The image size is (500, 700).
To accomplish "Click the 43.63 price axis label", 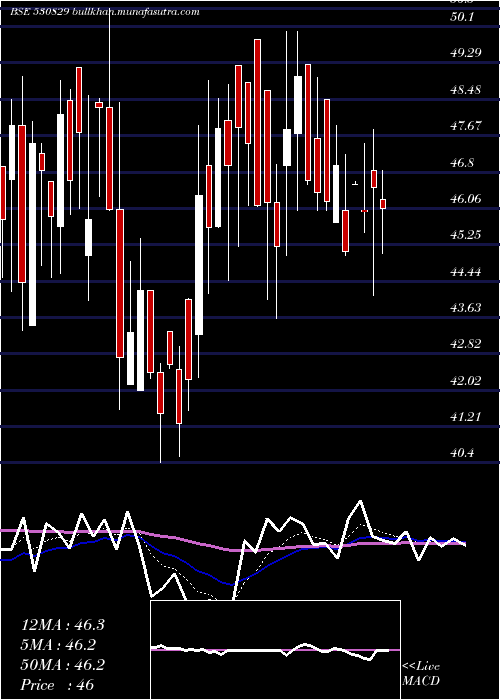I will coord(465,308).
